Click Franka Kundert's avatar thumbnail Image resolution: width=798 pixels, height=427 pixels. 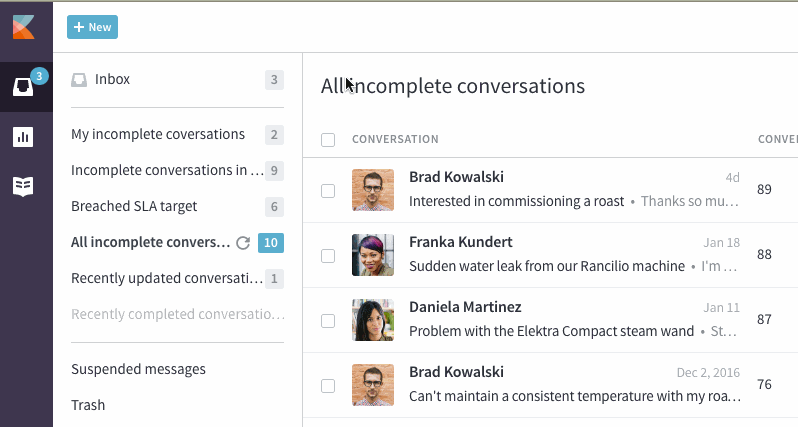373,255
